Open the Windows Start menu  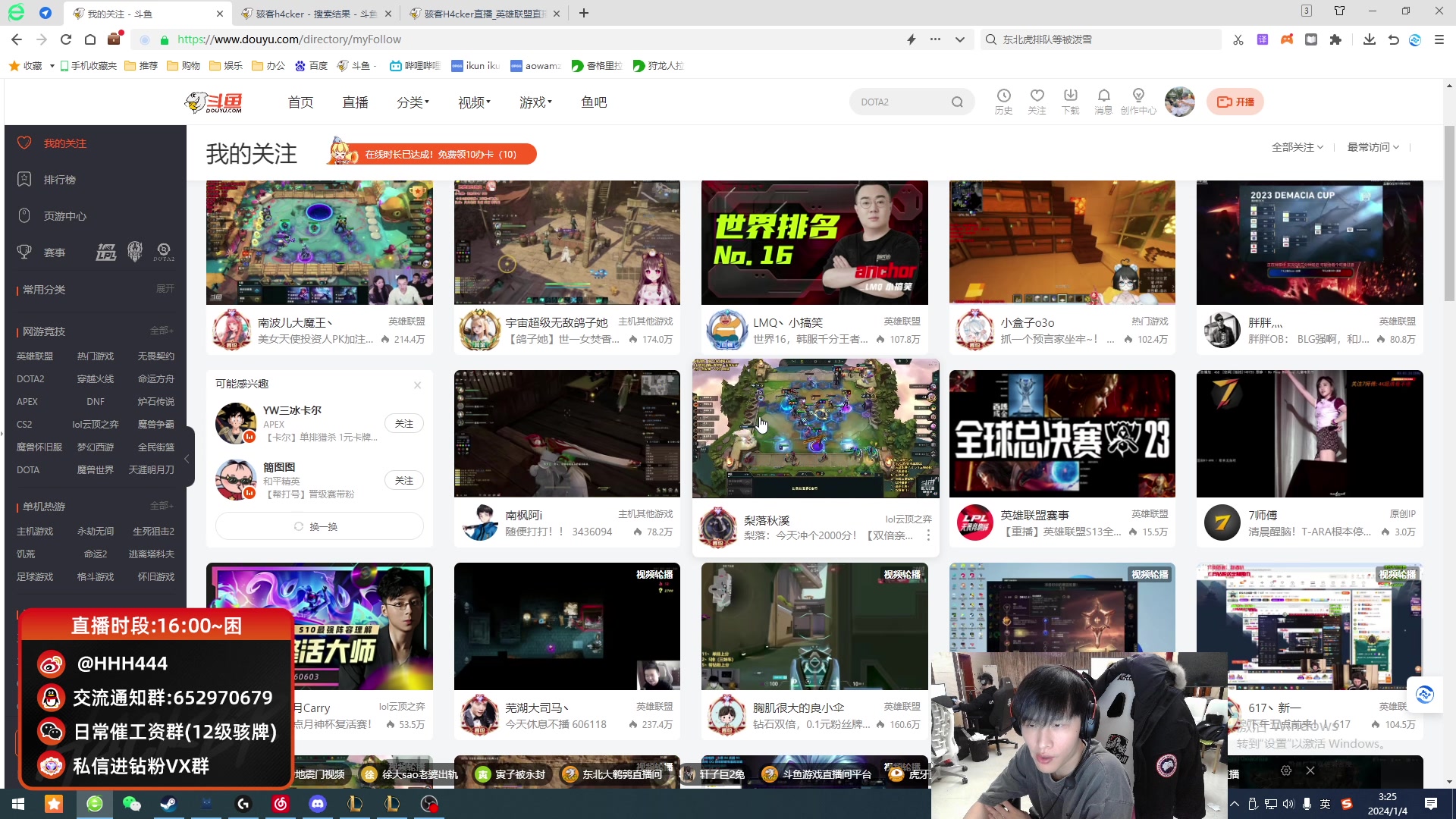[18, 804]
